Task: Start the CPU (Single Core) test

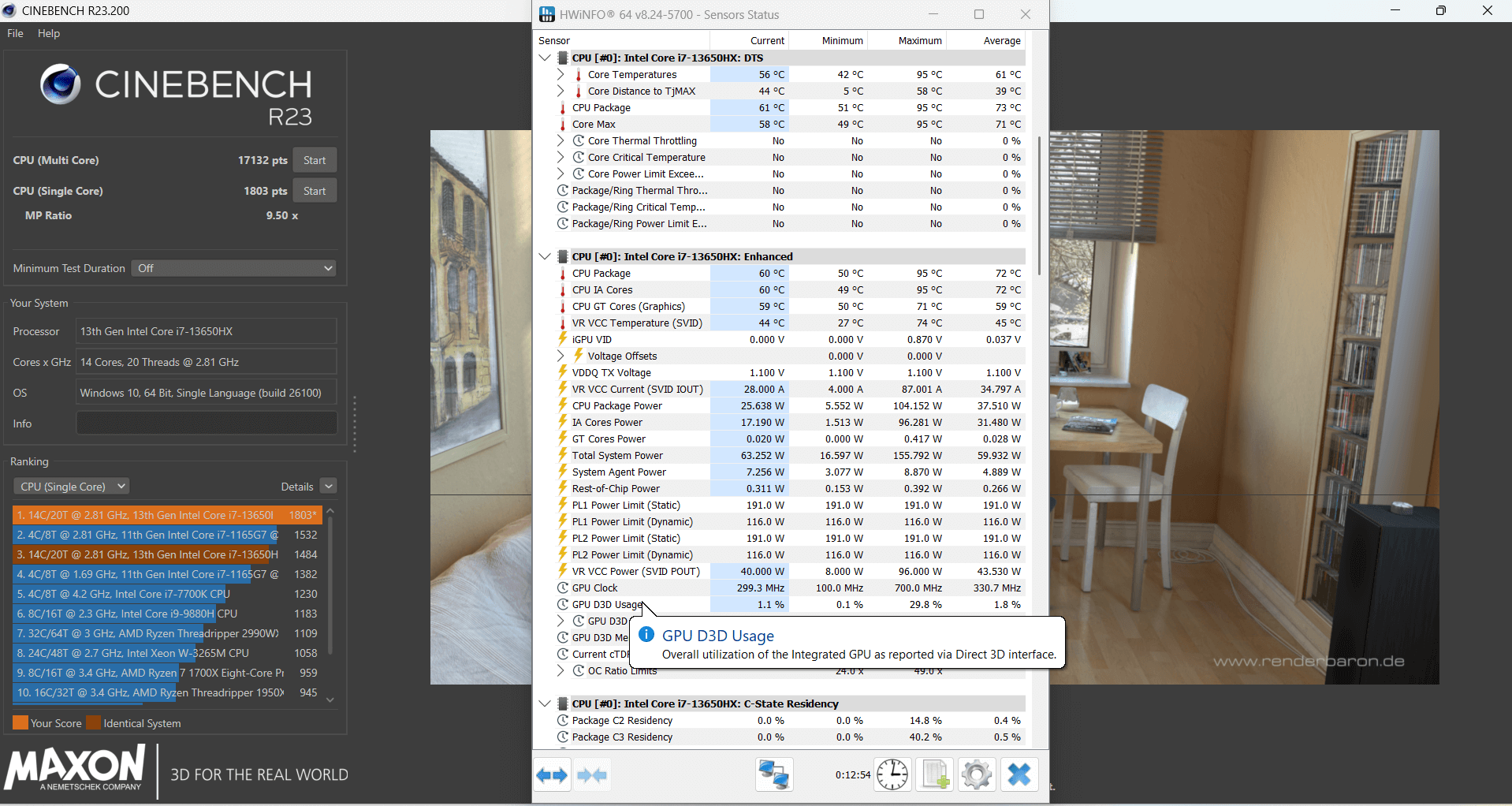Action: point(315,191)
